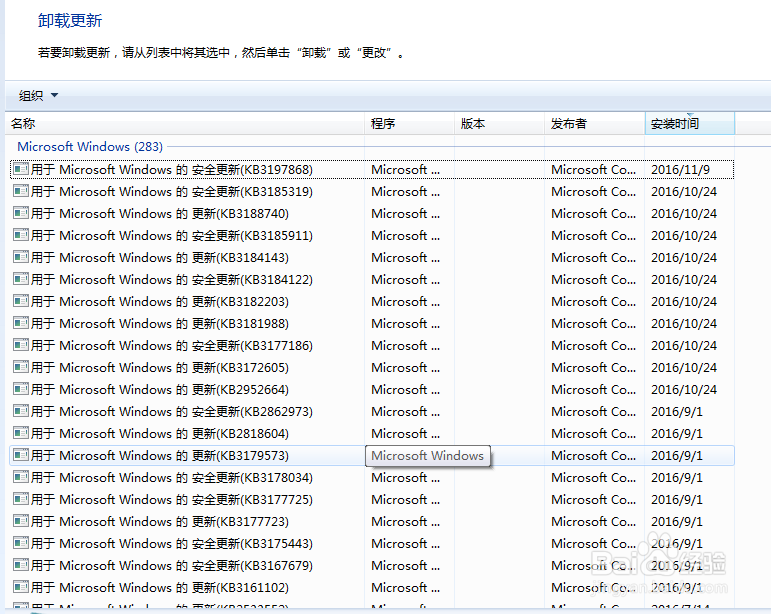Click the update icon for KB3184122
The width and height of the screenshot is (771, 614).
[21, 279]
